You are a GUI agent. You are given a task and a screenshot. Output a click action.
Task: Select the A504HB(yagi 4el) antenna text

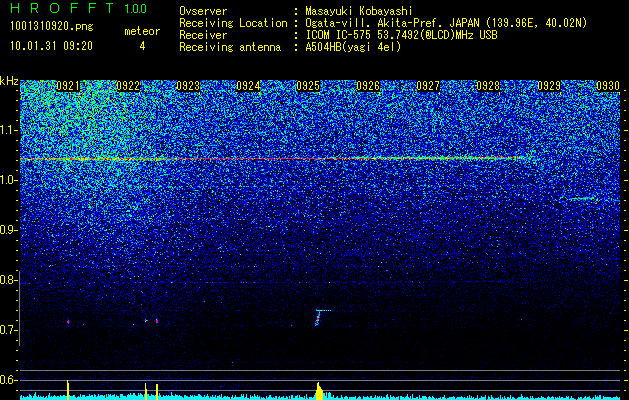point(353,47)
